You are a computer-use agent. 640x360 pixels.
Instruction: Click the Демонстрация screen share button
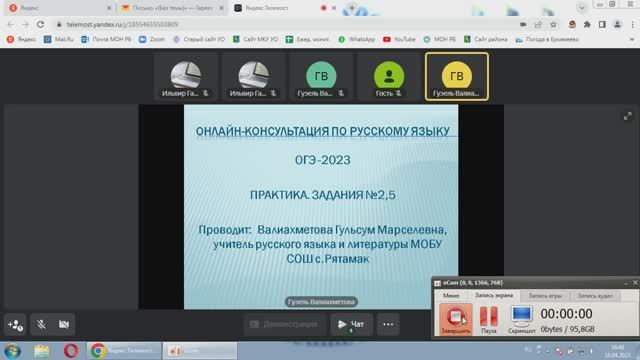pos(284,324)
